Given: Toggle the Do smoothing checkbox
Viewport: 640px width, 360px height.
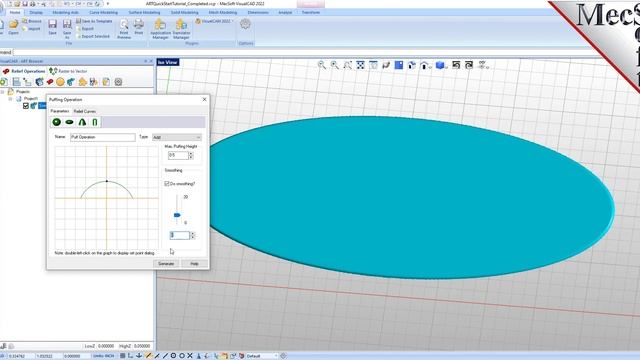Looking at the screenshot, I should tap(167, 184).
